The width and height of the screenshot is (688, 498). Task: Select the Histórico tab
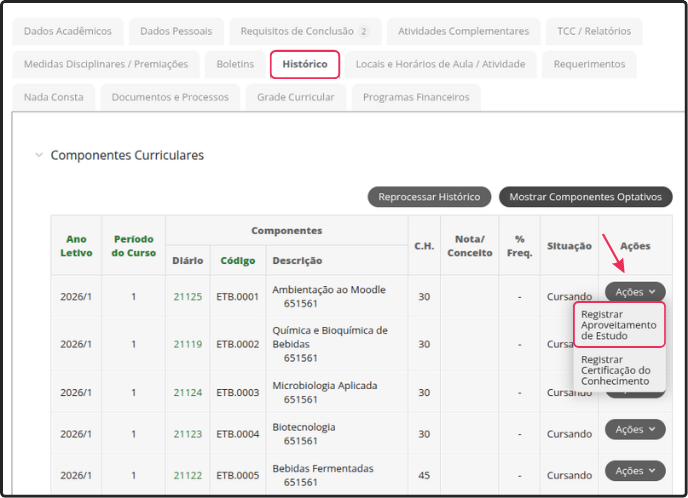point(305,64)
